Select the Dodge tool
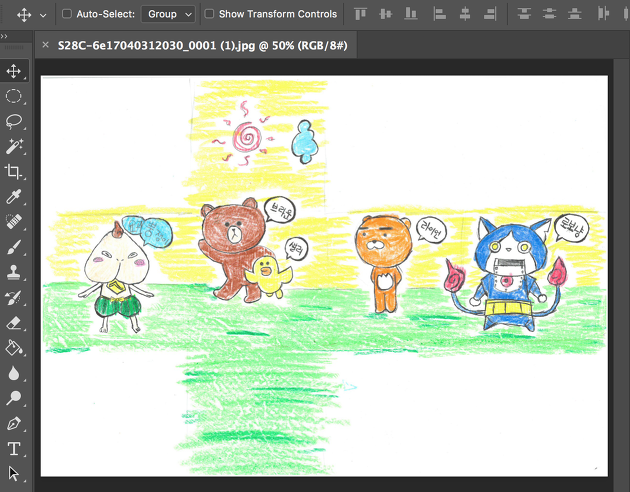The width and height of the screenshot is (630, 492). [14, 398]
